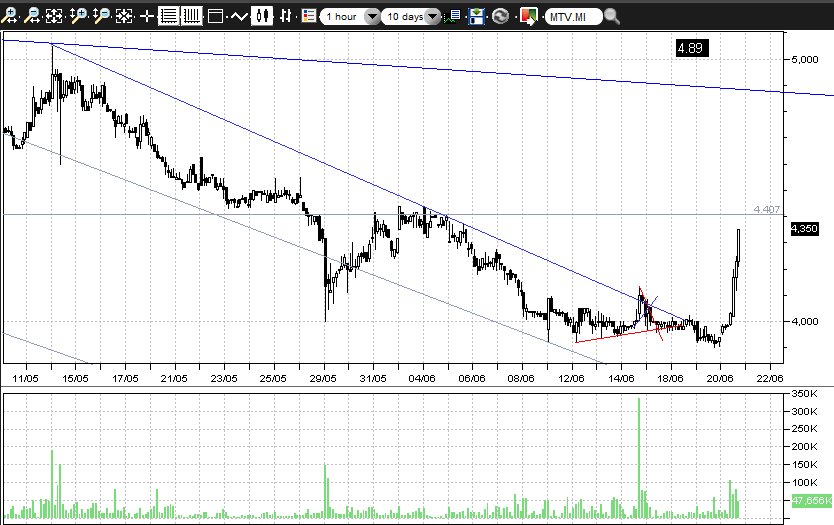The width and height of the screenshot is (834, 525).
Task: Click the vertical zoom in magnifier
Action: (78, 16)
